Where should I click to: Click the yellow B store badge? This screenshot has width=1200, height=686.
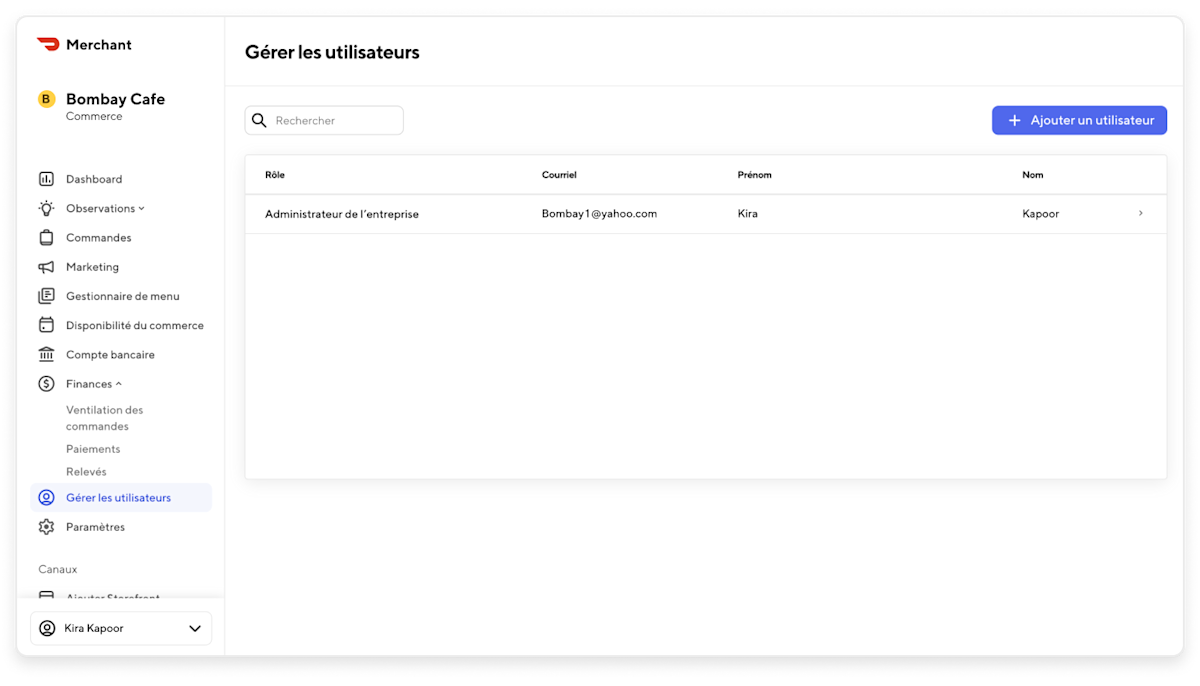[x=46, y=99]
